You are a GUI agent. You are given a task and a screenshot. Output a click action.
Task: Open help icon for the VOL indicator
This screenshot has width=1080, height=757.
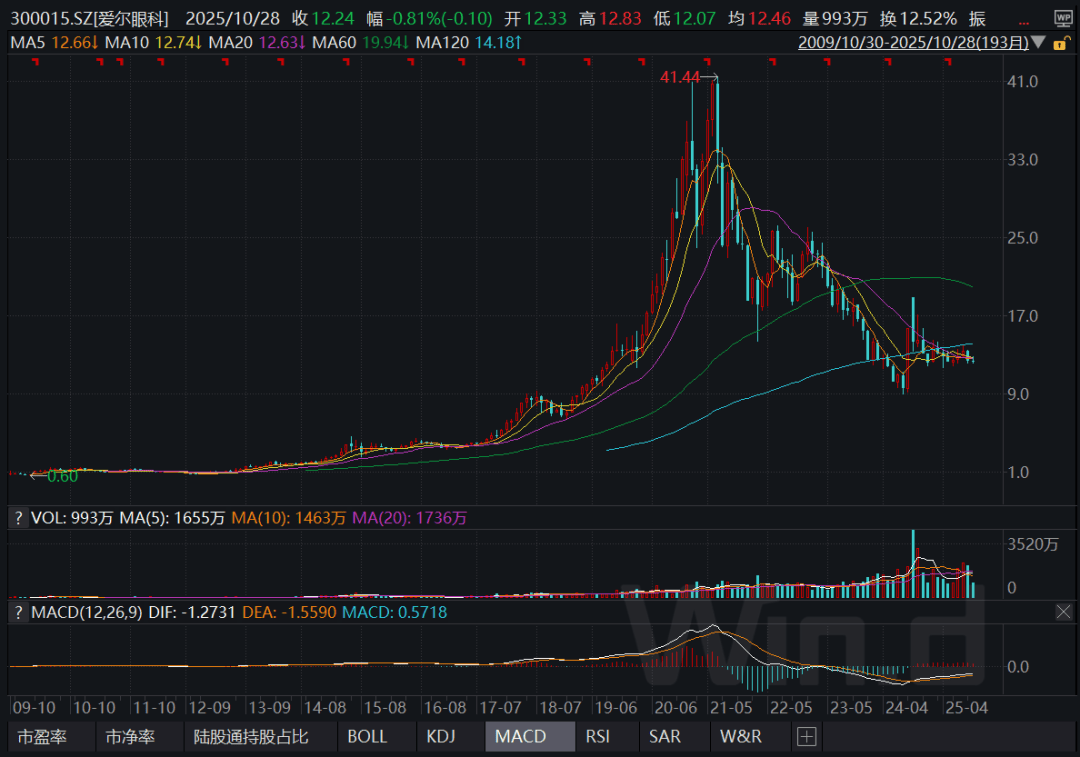coord(17,518)
